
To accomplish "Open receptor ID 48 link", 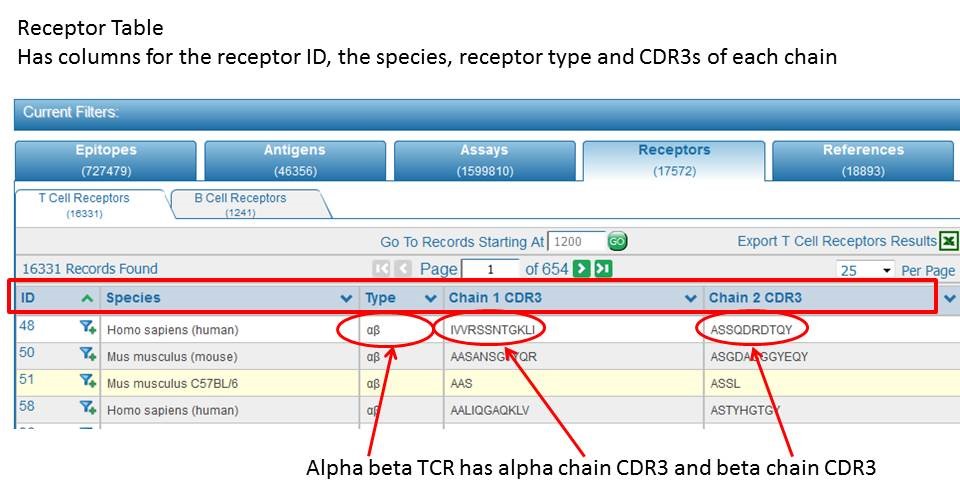I will (x=26, y=325).
